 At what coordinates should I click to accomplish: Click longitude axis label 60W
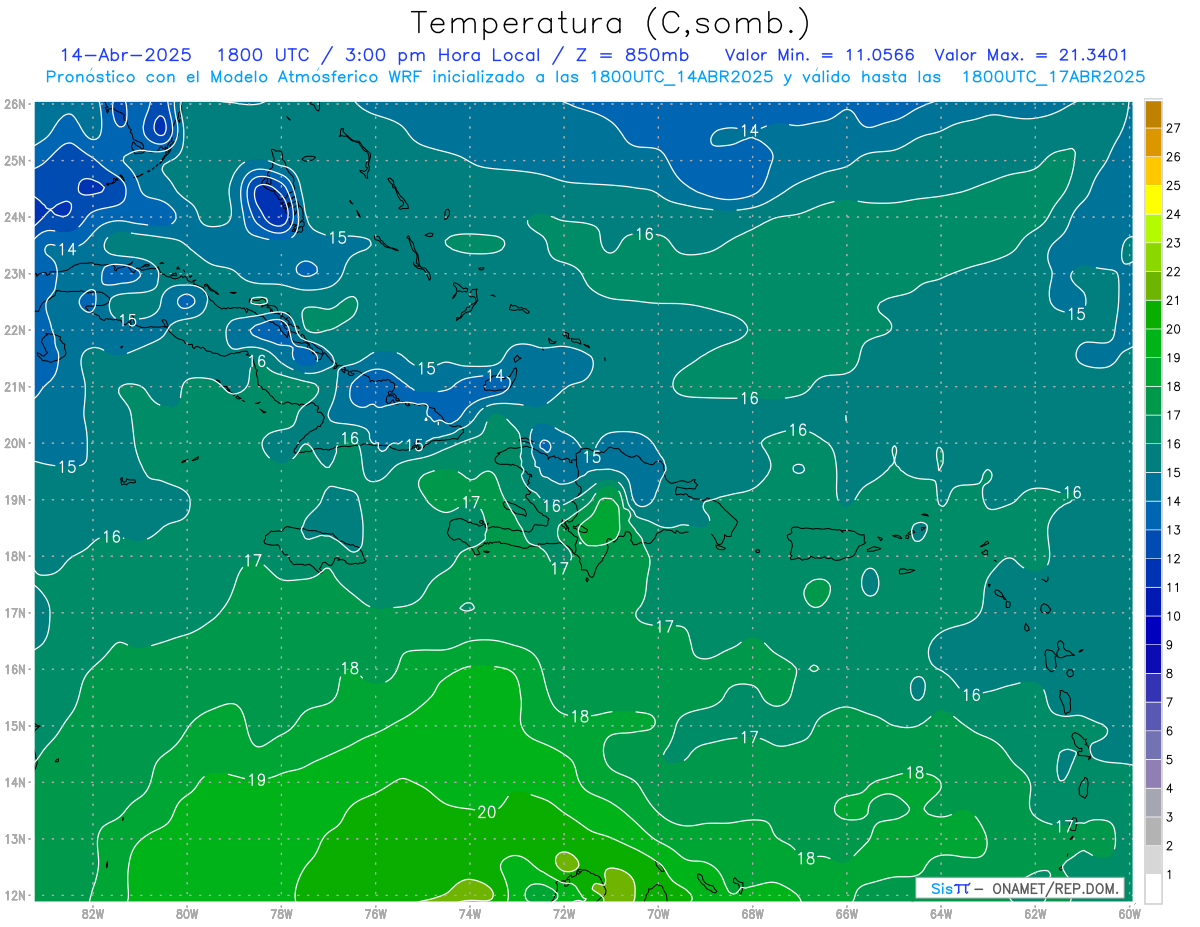tap(1129, 913)
